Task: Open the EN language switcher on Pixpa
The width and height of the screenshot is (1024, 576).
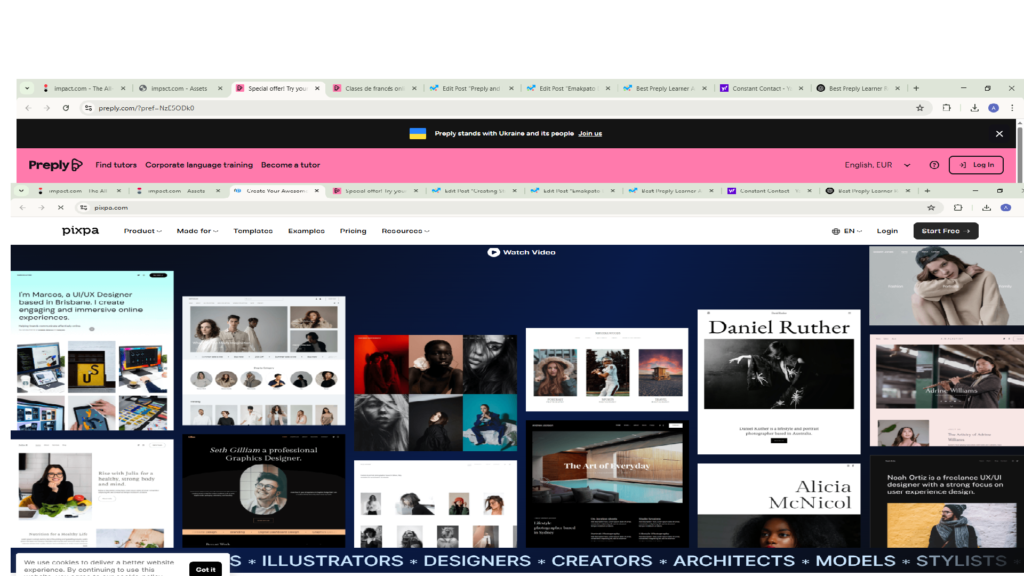Action: [x=847, y=231]
